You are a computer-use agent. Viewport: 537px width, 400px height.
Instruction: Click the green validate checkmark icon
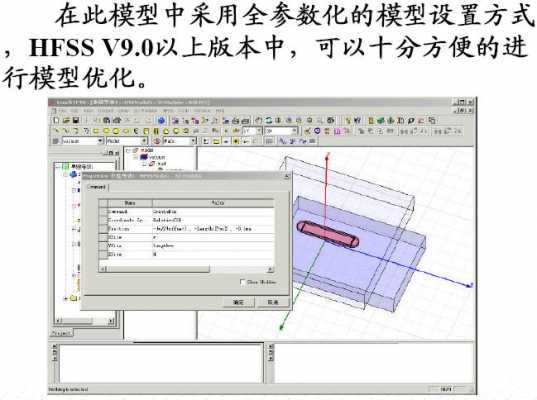(x=380, y=121)
